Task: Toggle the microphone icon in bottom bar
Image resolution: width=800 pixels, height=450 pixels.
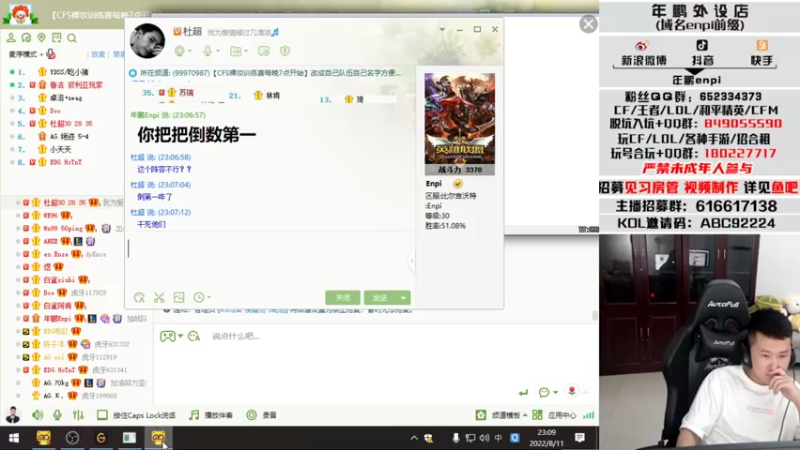Action: pyautogui.click(x=57, y=415)
